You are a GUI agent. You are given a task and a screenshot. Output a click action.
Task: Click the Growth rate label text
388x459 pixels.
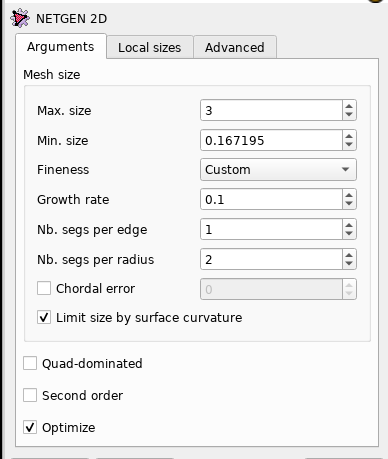click(x=73, y=199)
